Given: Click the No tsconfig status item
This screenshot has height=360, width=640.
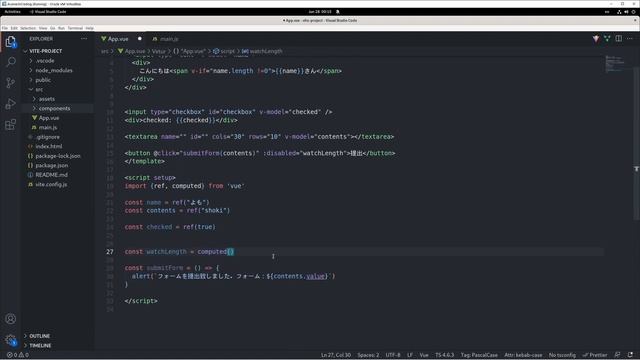Looking at the screenshot, I should pos(562,355).
